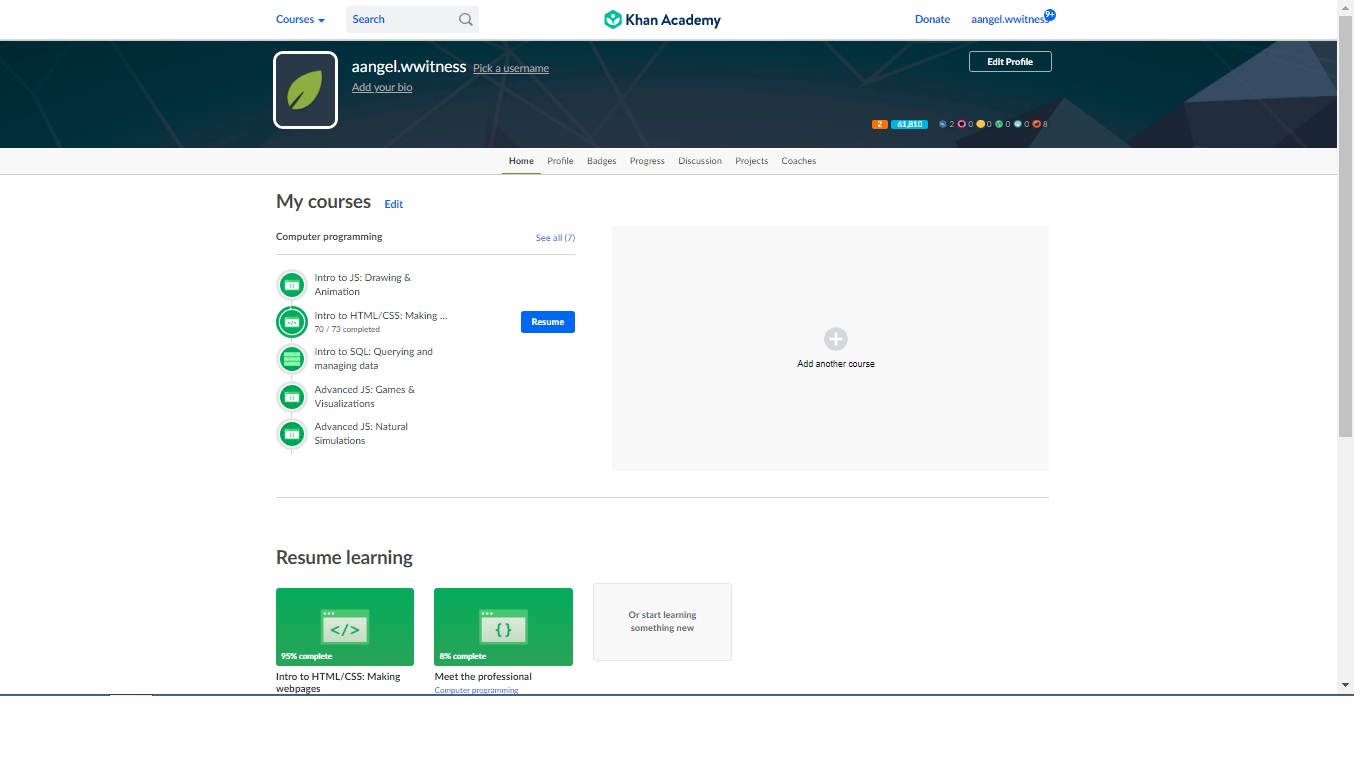
Task: Click the yellow sun badge icon
Action: point(980,124)
